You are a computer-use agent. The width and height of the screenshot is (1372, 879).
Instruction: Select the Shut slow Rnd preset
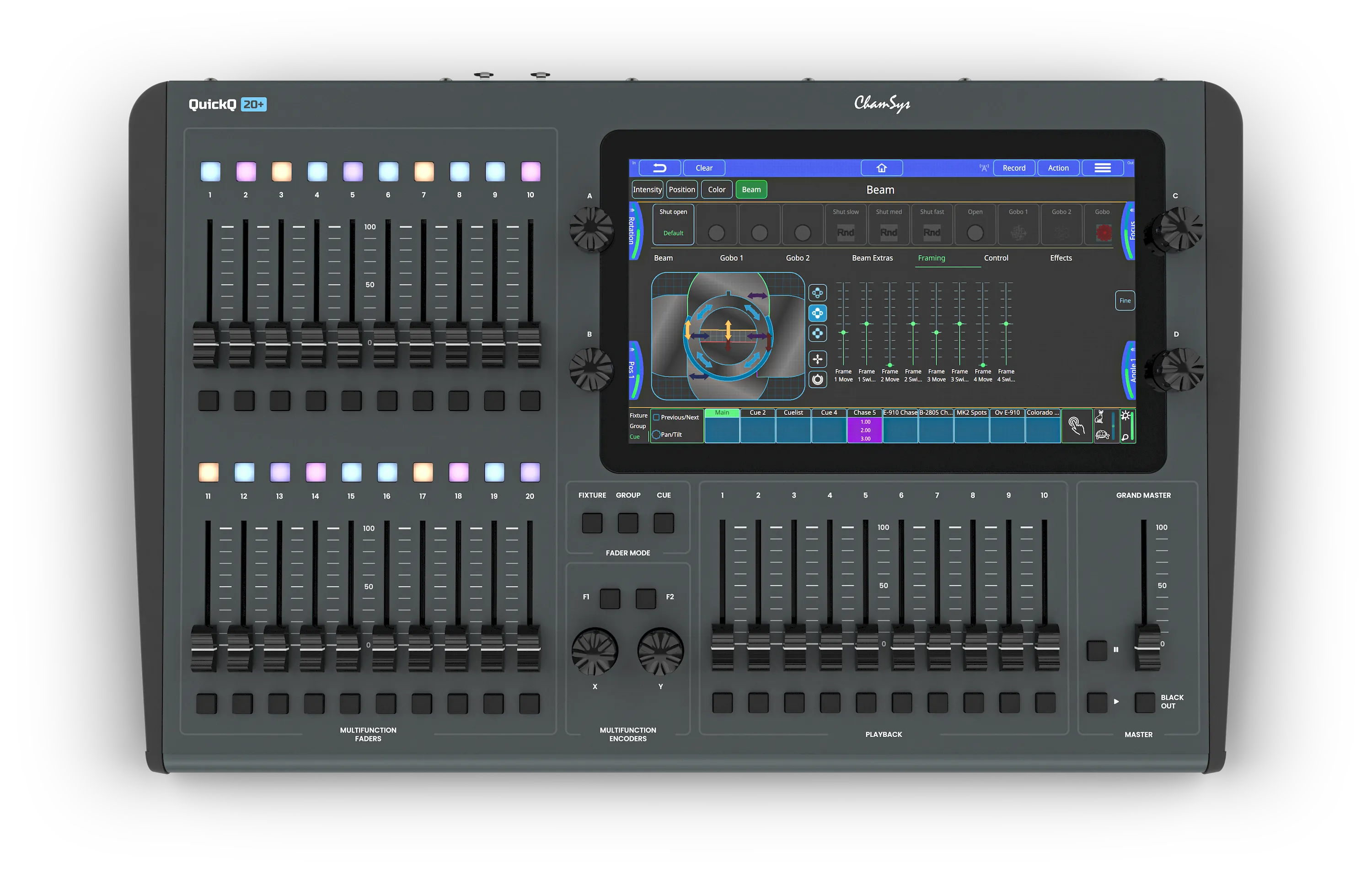846,224
